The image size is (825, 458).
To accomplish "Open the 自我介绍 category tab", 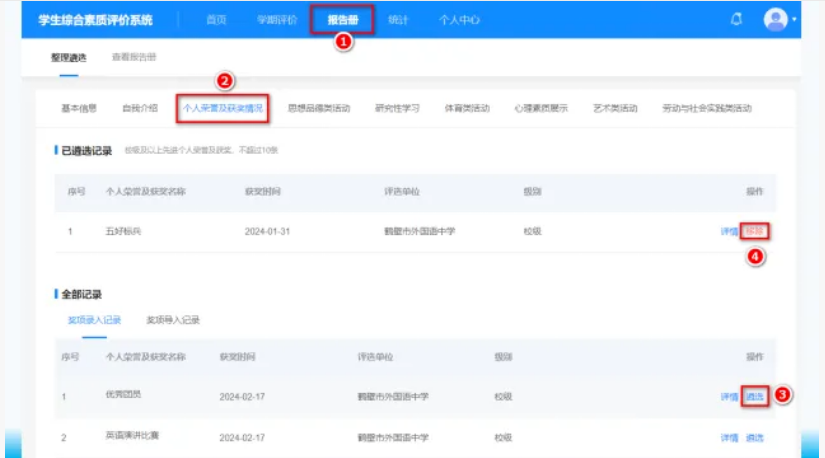I will pyautogui.click(x=139, y=108).
